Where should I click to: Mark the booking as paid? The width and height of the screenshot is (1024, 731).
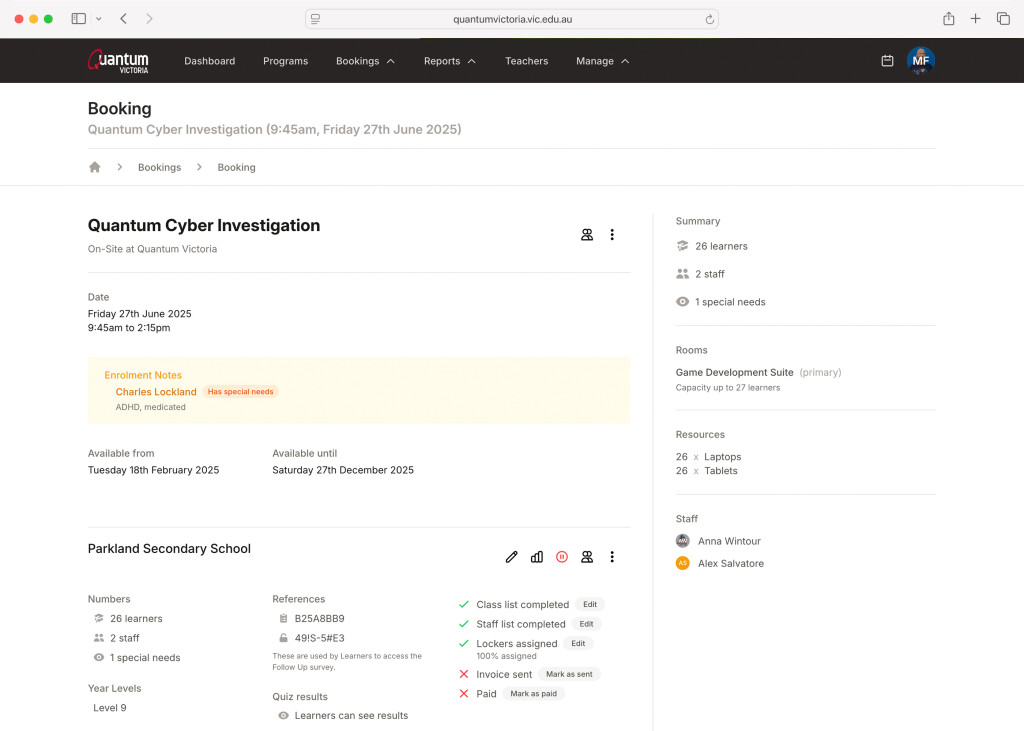point(533,694)
